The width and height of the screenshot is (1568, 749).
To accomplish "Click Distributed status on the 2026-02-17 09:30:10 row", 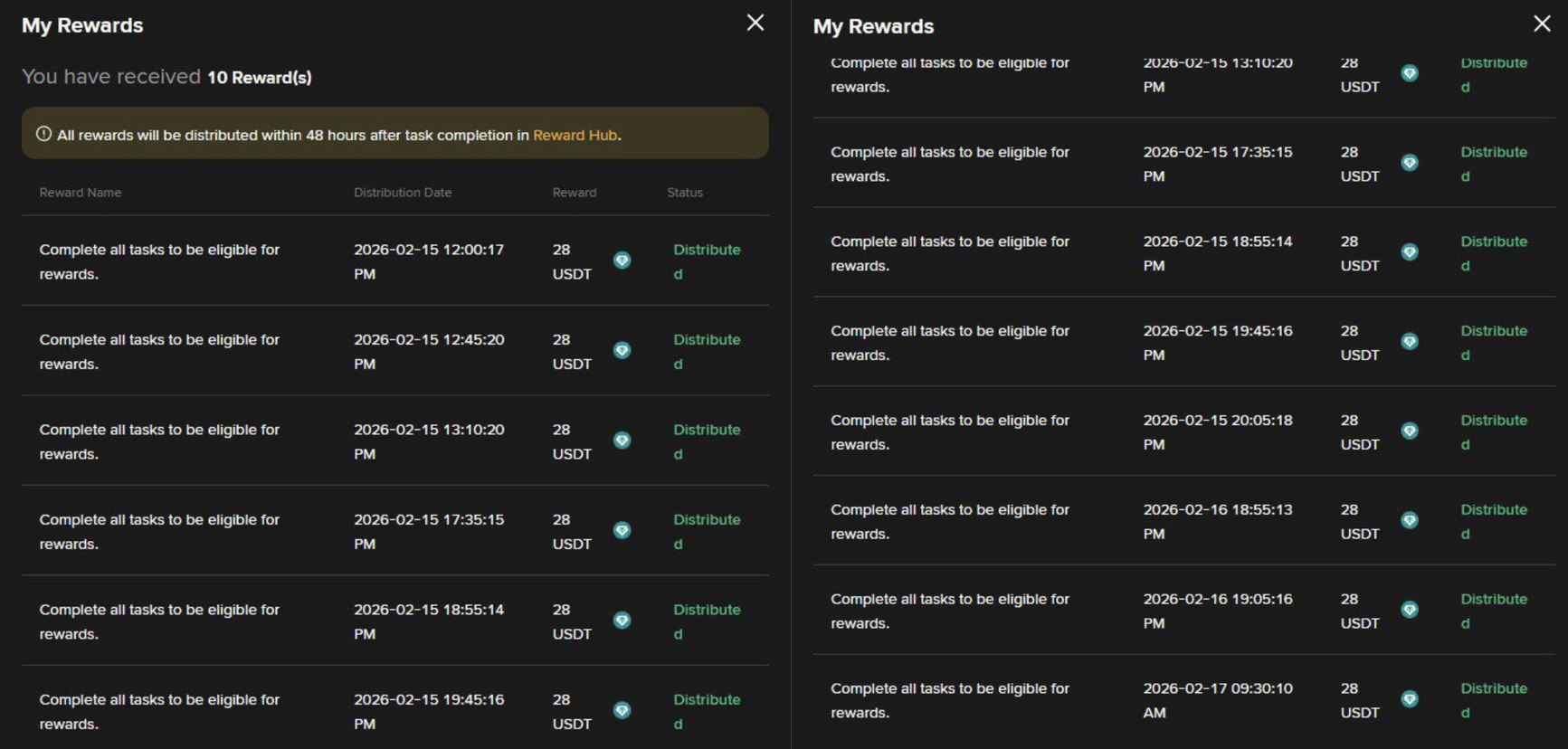I will pyautogui.click(x=1493, y=699).
